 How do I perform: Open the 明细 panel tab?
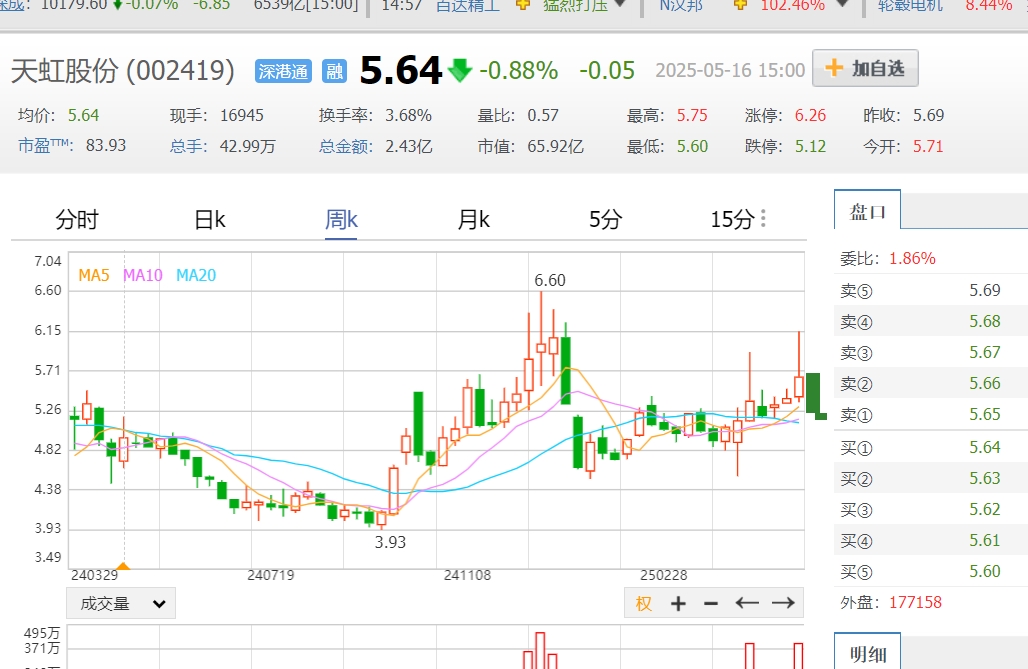click(x=867, y=653)
